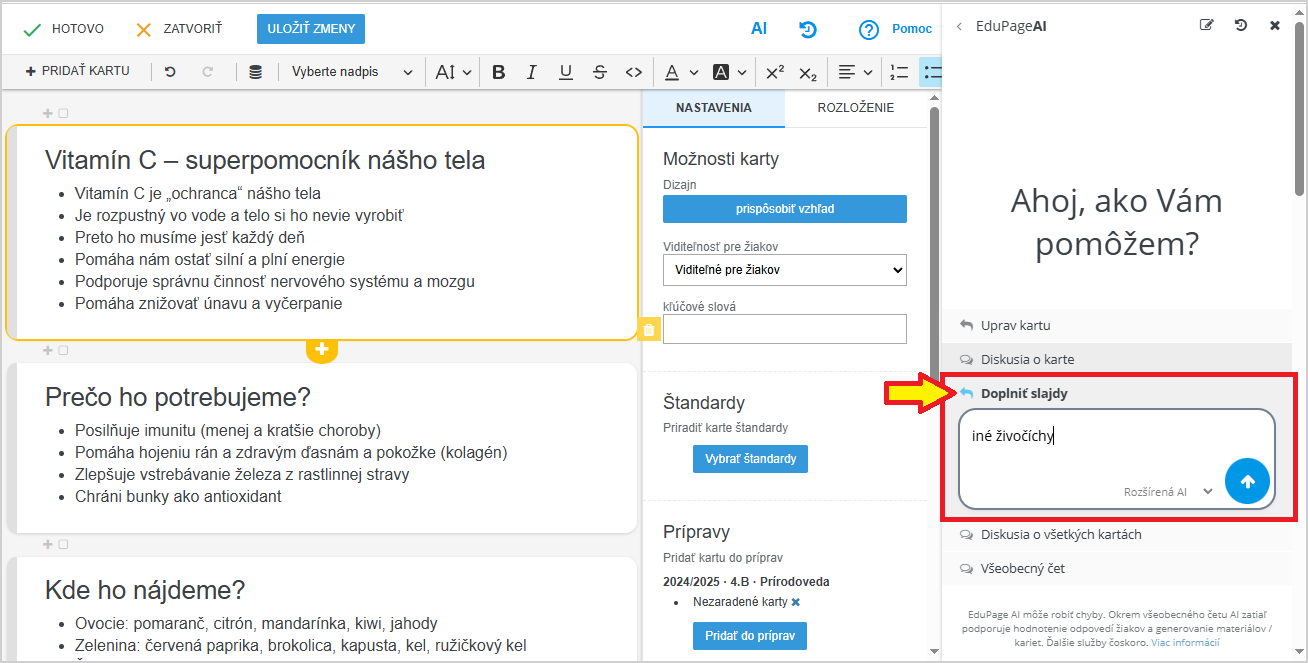Click the kľúčové slová input field
Image resolution: width=1308 pixels, height=663 pixels.
coord(784,329)
